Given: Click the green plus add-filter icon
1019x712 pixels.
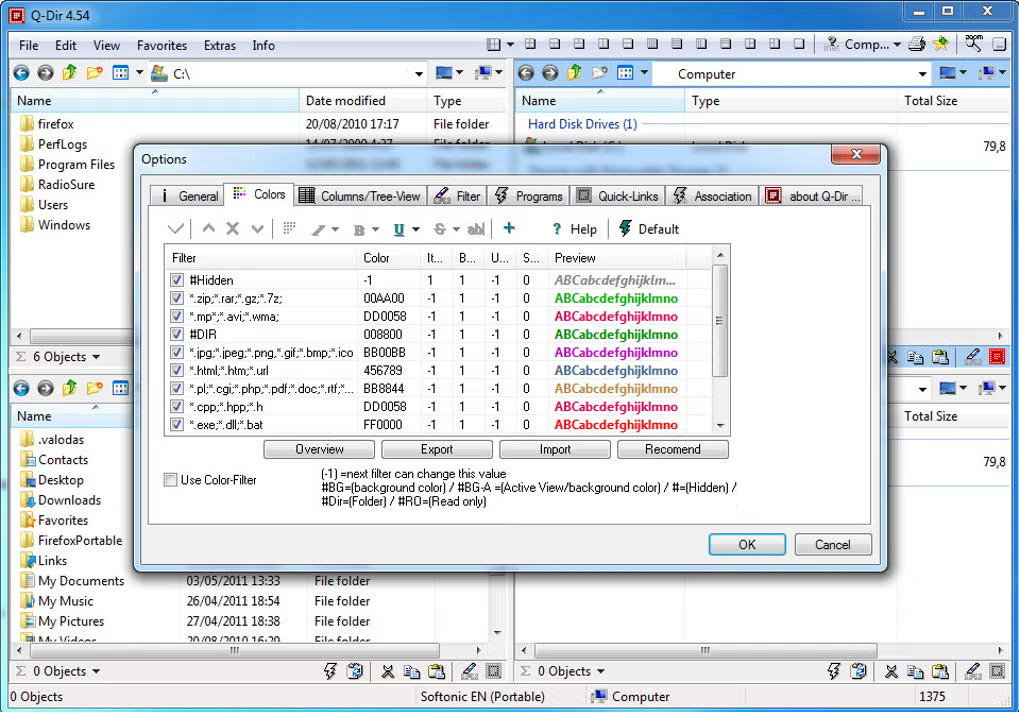Looking at the screenshot, I should point(509,228).
